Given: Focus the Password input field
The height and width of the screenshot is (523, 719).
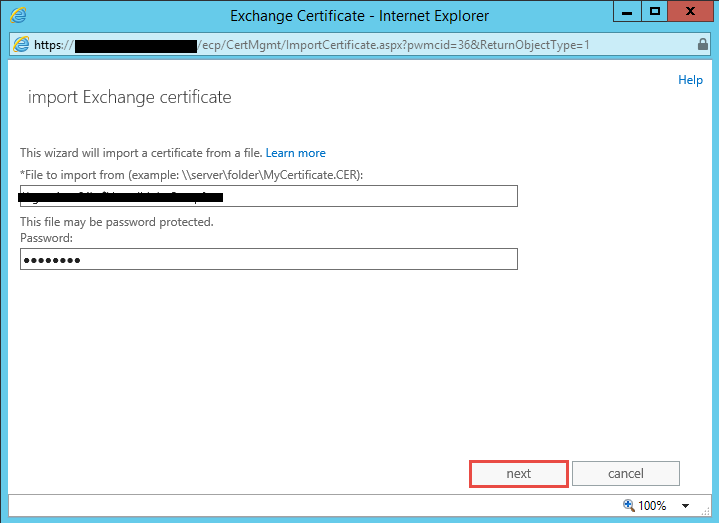Looking at the screenshot, I should point(269,259).
